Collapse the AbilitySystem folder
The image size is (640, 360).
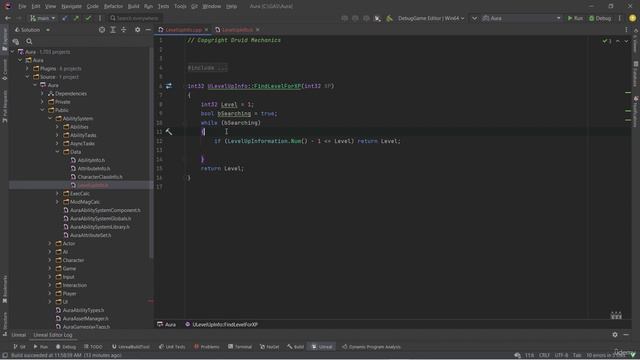click(x=50, y=118)
